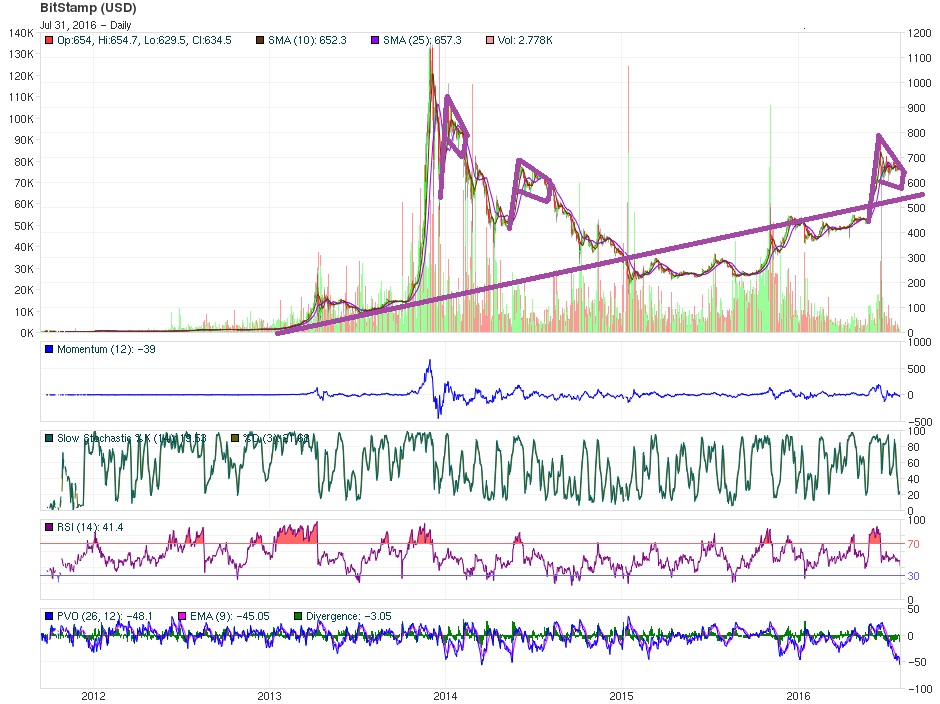Screen dimensions: 940x704
Task: Click the Jul 31, 2016 – Daily label
Action: tap(85, 25)
